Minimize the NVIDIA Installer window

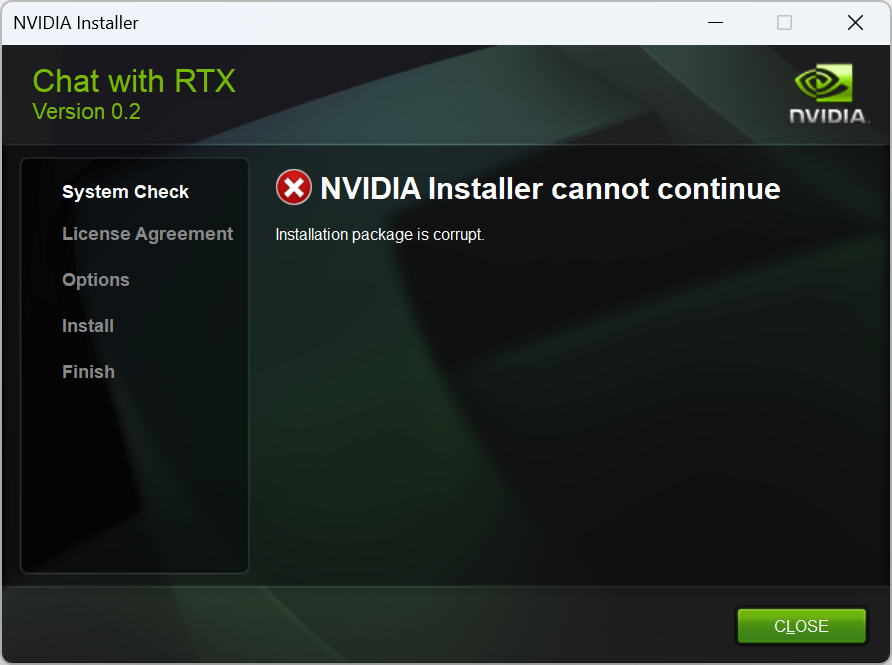click(x=715, y=23)
